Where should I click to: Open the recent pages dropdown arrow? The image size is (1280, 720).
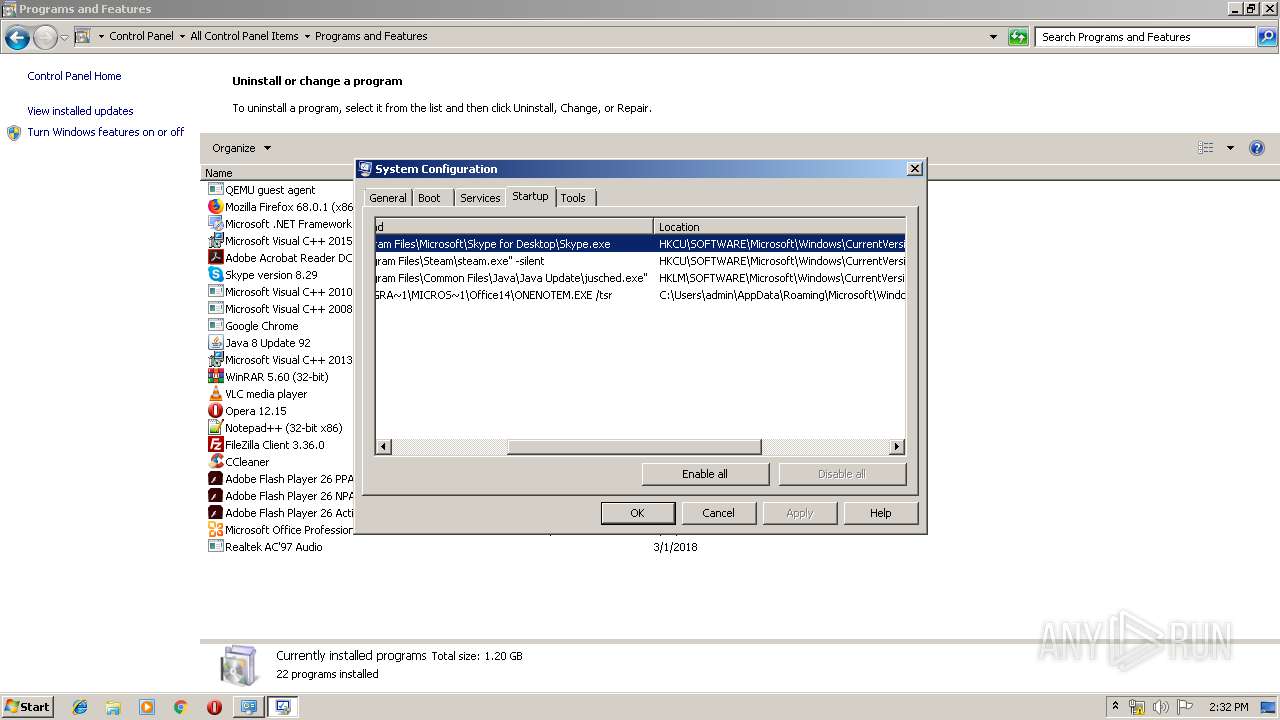pos(64,37)
